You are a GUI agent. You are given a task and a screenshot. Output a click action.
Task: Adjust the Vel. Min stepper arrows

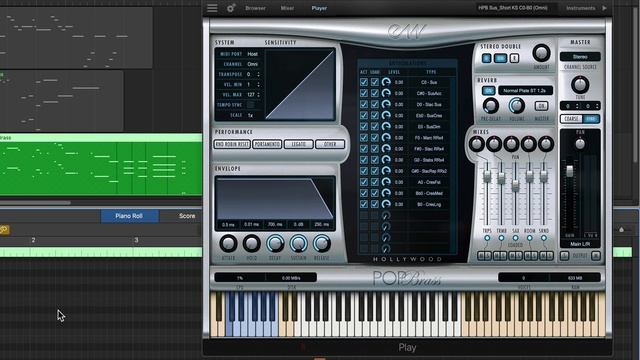(258, 84)
